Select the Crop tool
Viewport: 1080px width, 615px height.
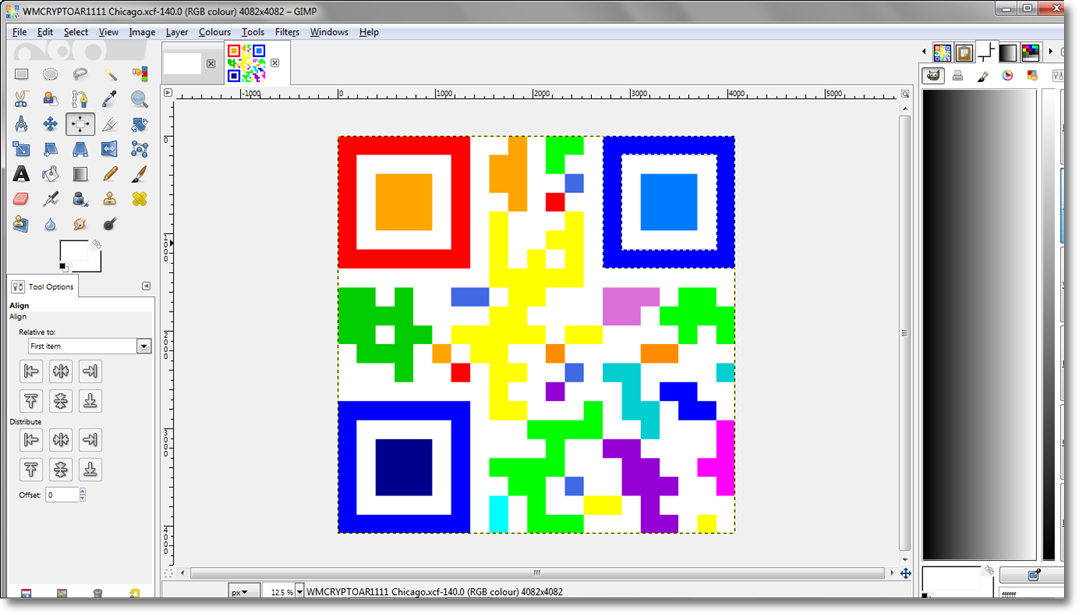pyautogui.click(x=110, y=124)
